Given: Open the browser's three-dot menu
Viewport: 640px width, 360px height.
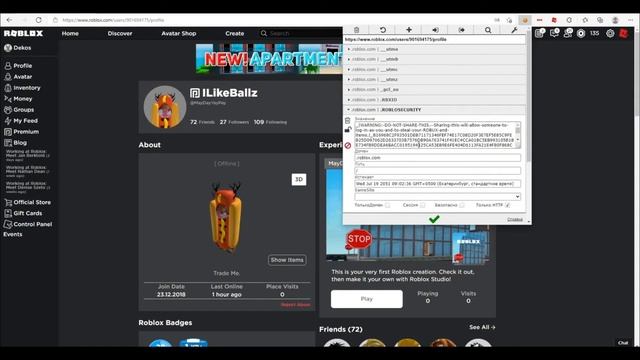Looking at the screenshot, I should [630, 20].
